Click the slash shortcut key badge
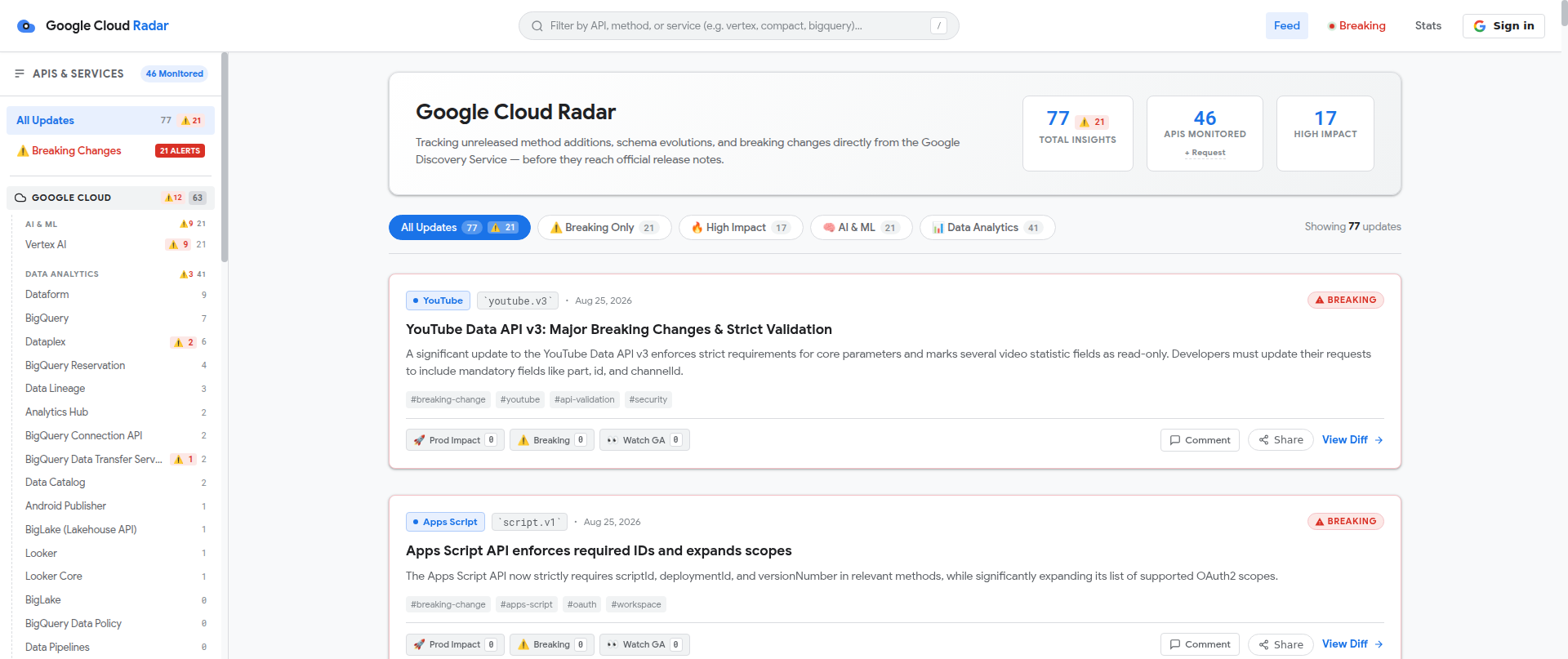1568x659 pixels. pyautogui.click(x=939, y=26)
